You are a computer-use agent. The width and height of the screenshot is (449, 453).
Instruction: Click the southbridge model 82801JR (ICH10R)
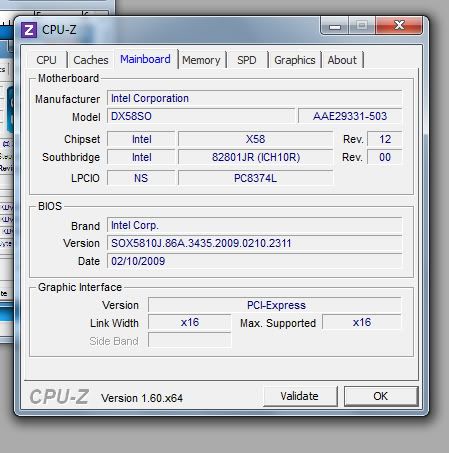256,157
